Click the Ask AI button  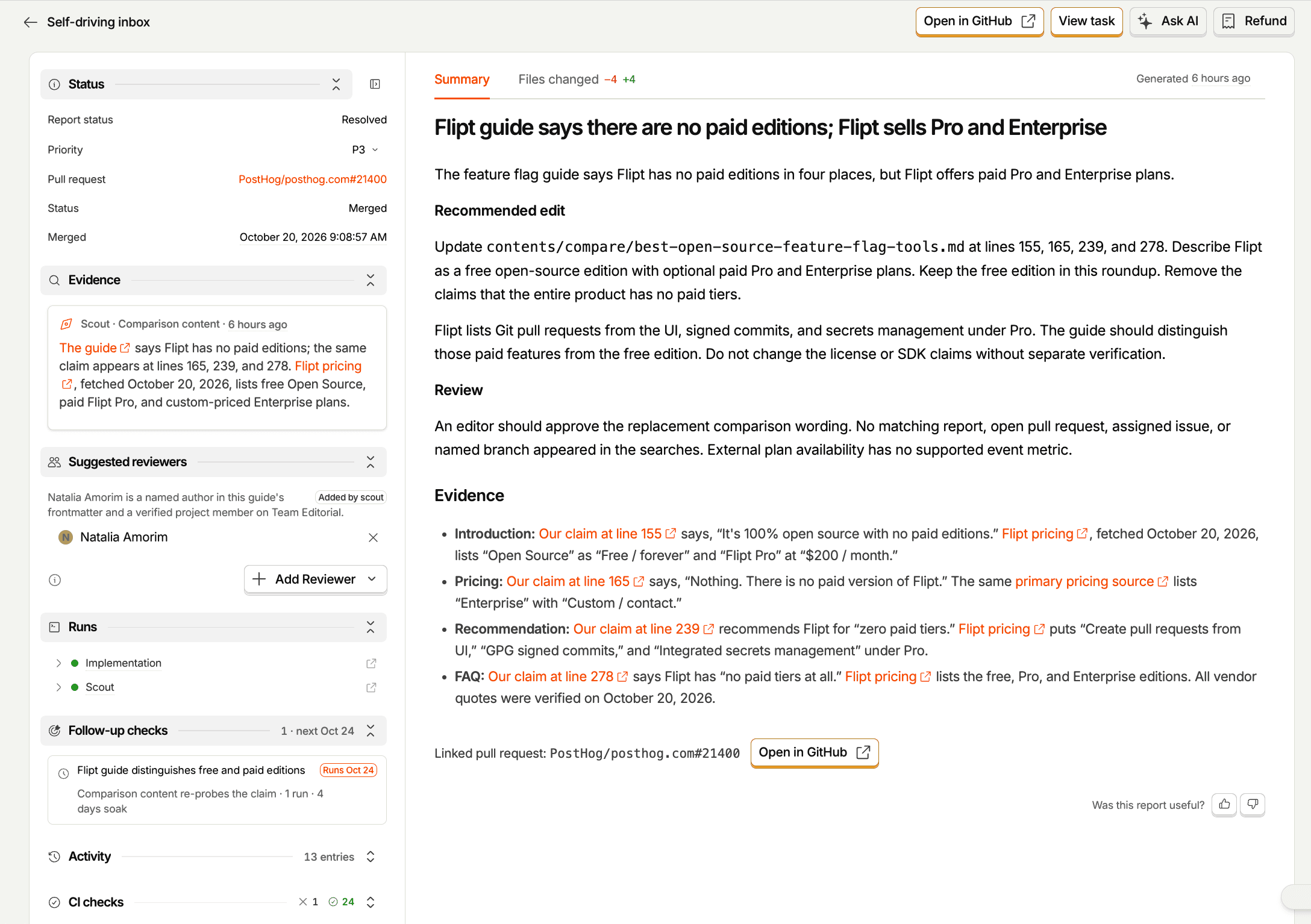pos(1168,22)
